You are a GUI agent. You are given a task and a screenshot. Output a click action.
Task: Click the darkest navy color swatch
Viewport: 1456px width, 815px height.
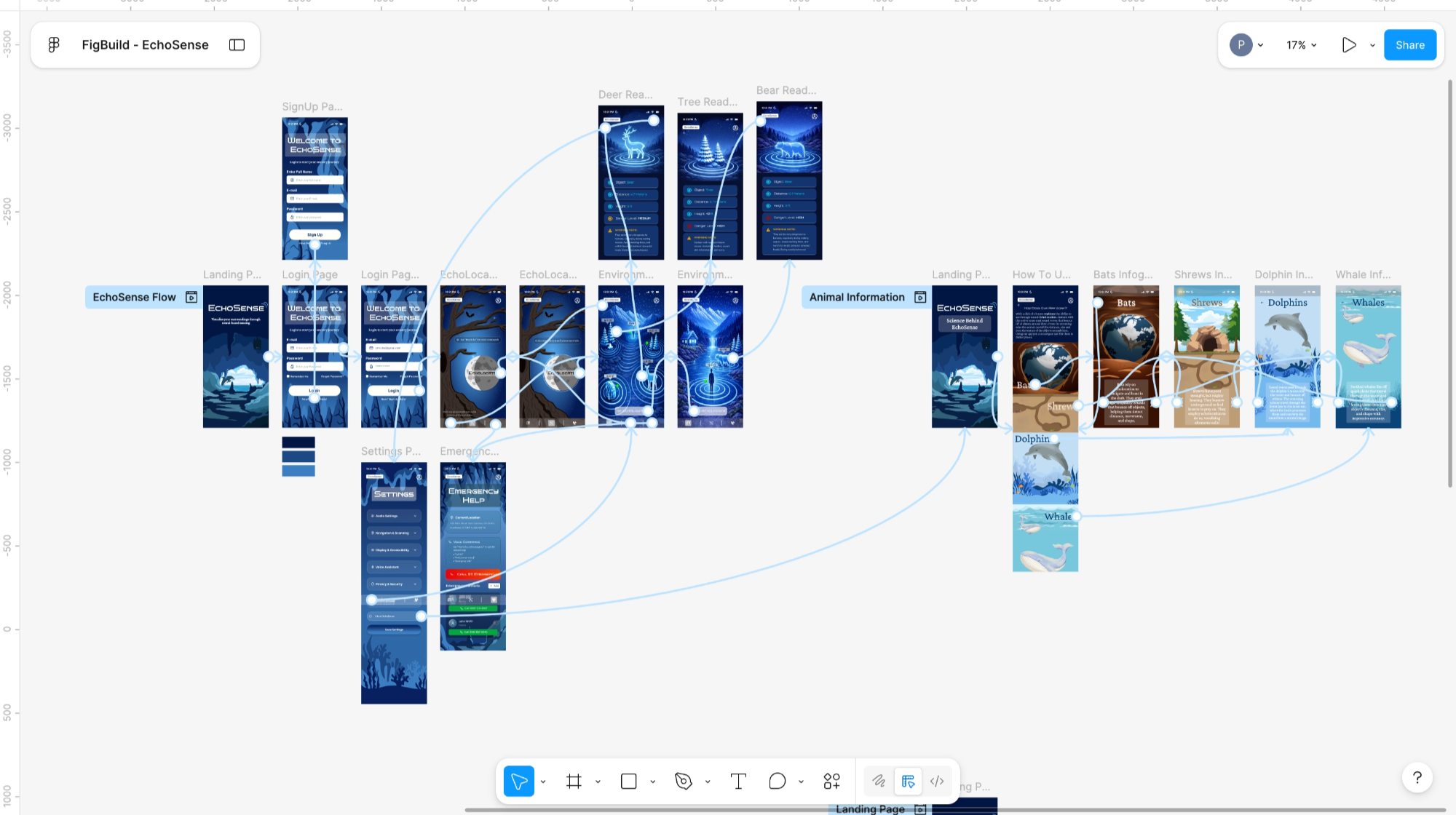(298, 442)
